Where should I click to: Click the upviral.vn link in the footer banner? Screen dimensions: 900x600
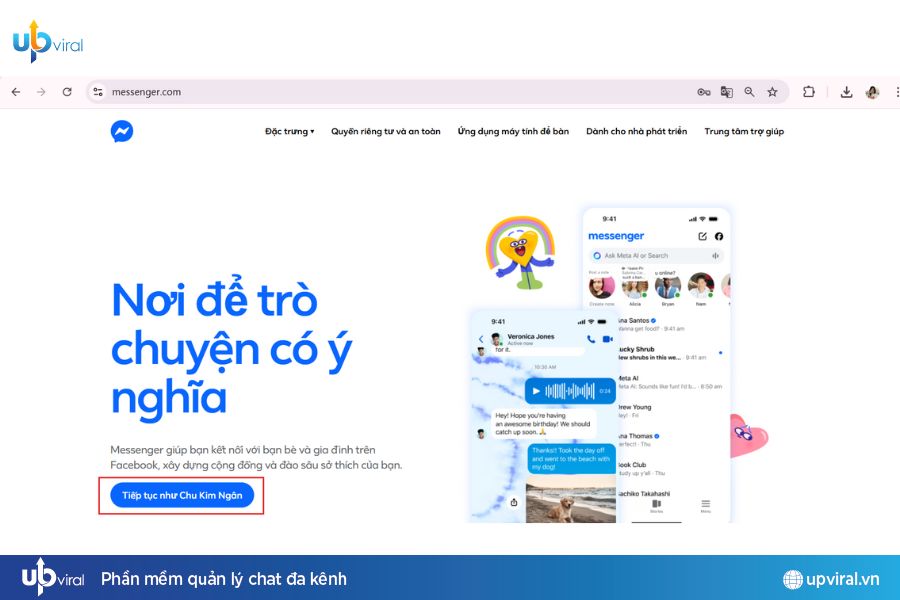tap(831, 579)
